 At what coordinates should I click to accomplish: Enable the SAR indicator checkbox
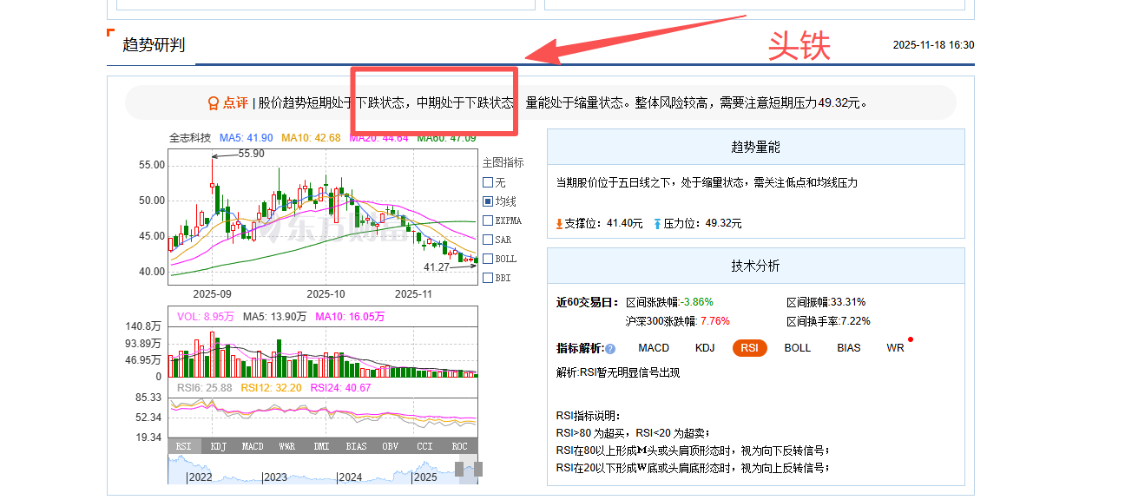(488, 240)
